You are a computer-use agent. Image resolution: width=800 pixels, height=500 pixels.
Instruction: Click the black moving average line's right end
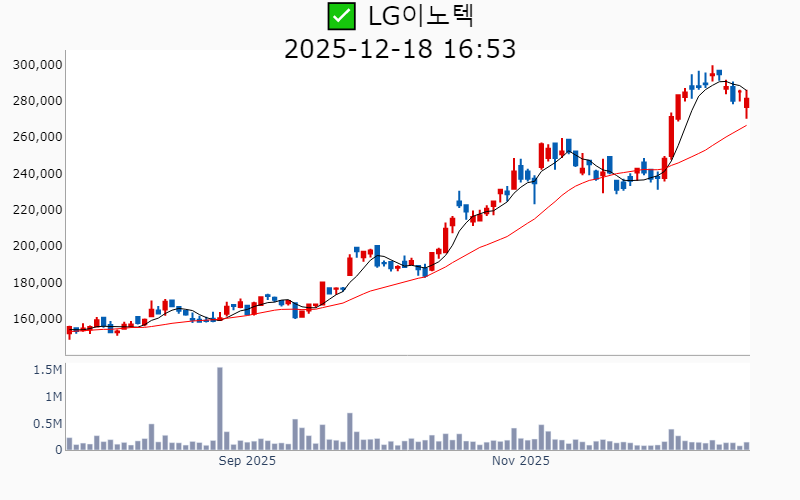pyautogui.click(x=745, y=91)
